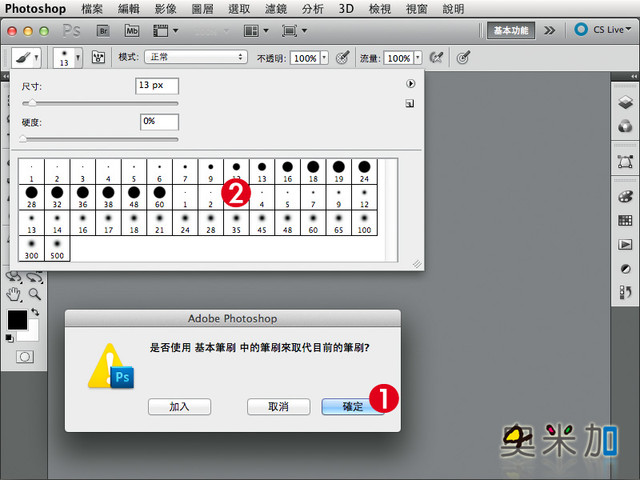Toggle tablet pressure for size
The height and width of the screenshot is (480, 640).
point(463,58)
